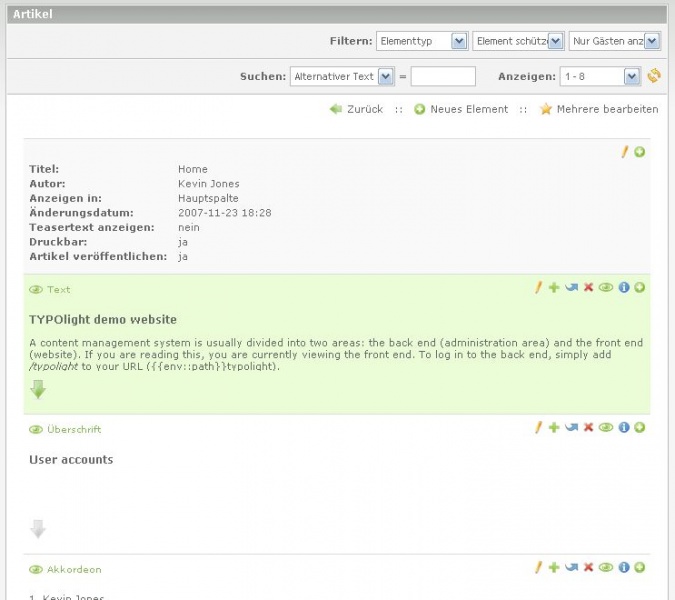
Task: Delete the Überschrift element
Action: coord(588,428)
